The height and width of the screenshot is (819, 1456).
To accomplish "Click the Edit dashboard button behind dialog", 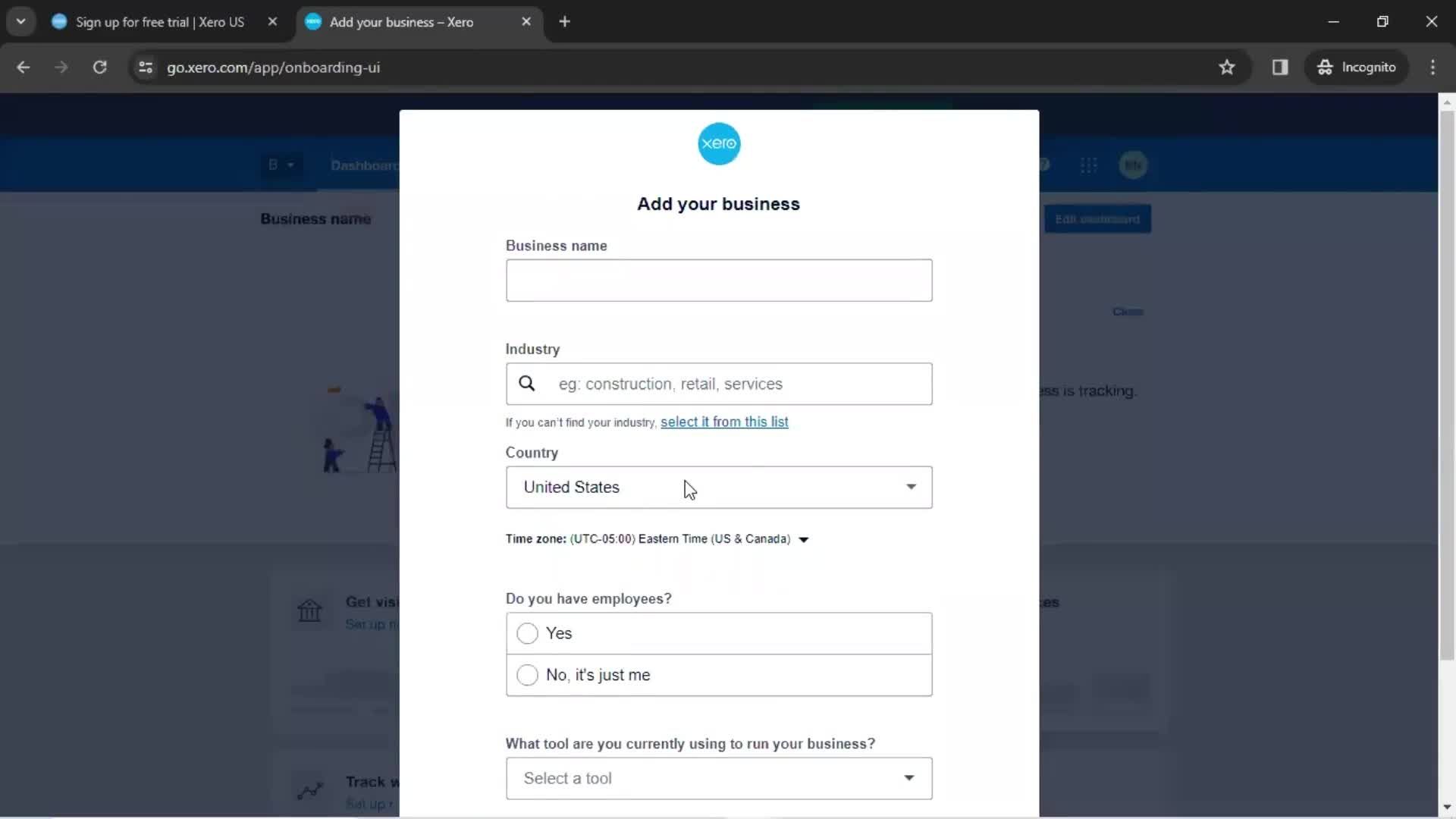I will pyautogui.click(x=1097, y=219).
